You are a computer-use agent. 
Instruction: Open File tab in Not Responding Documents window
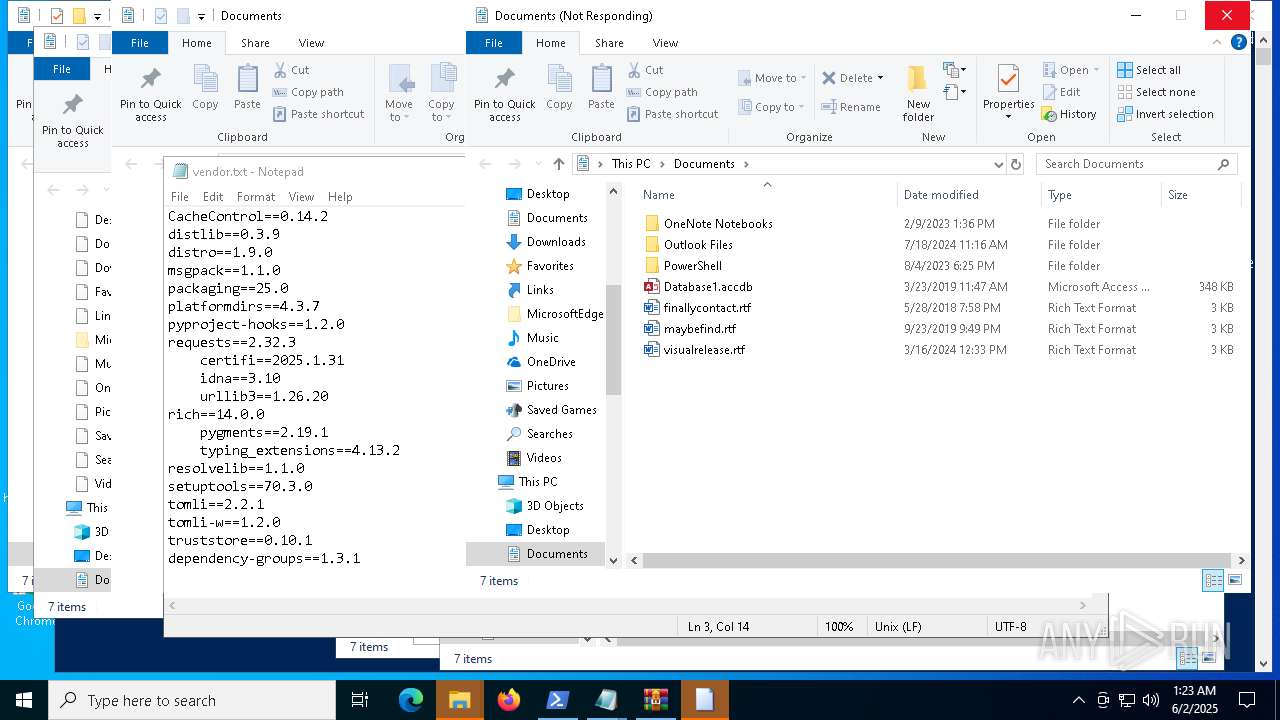(x=494, y=43)
